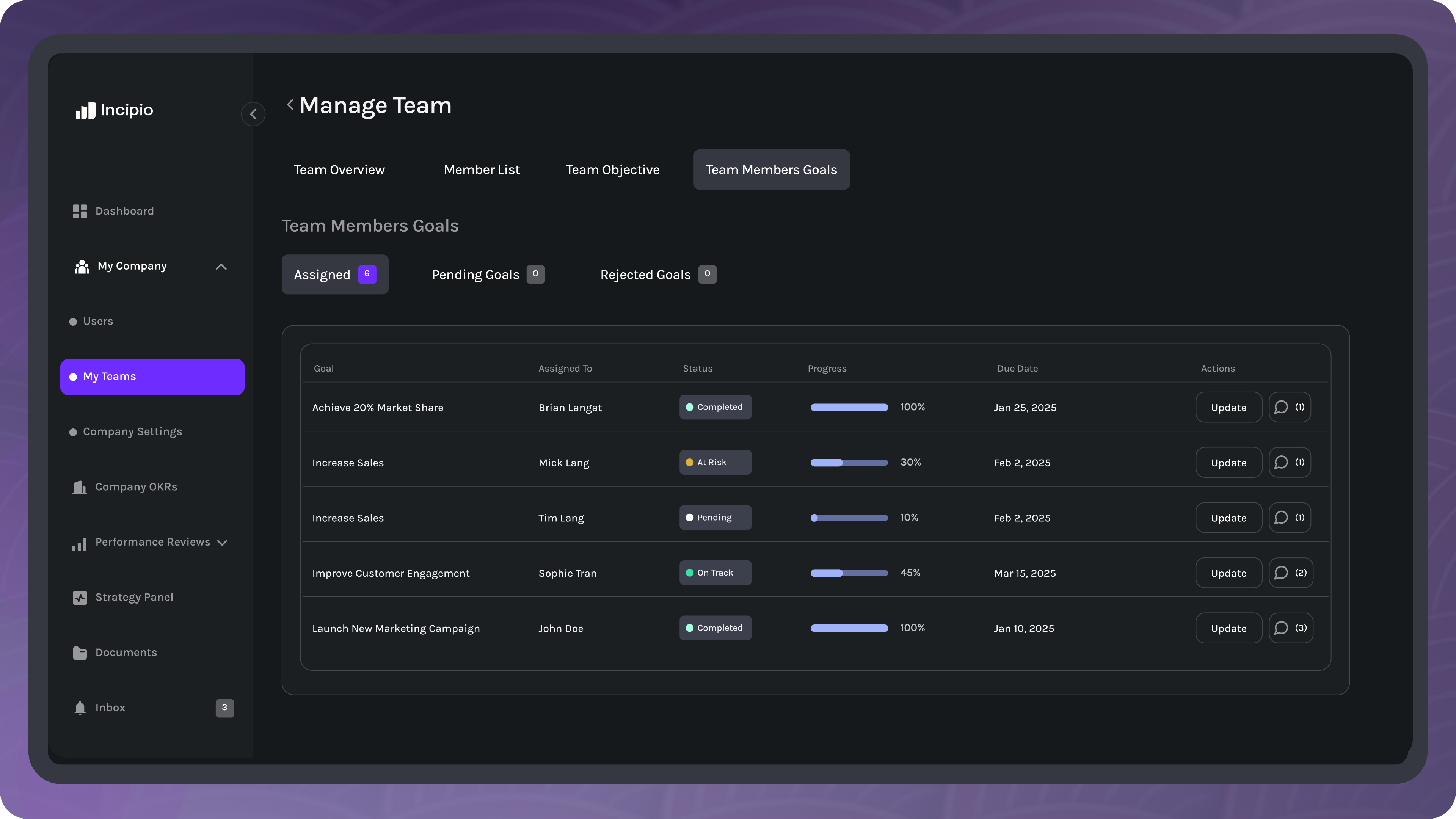Open comments for Achieve 20% Market Share
Screen dimensions: 1456x819
pyautogui.click(x=1289, y=407)
